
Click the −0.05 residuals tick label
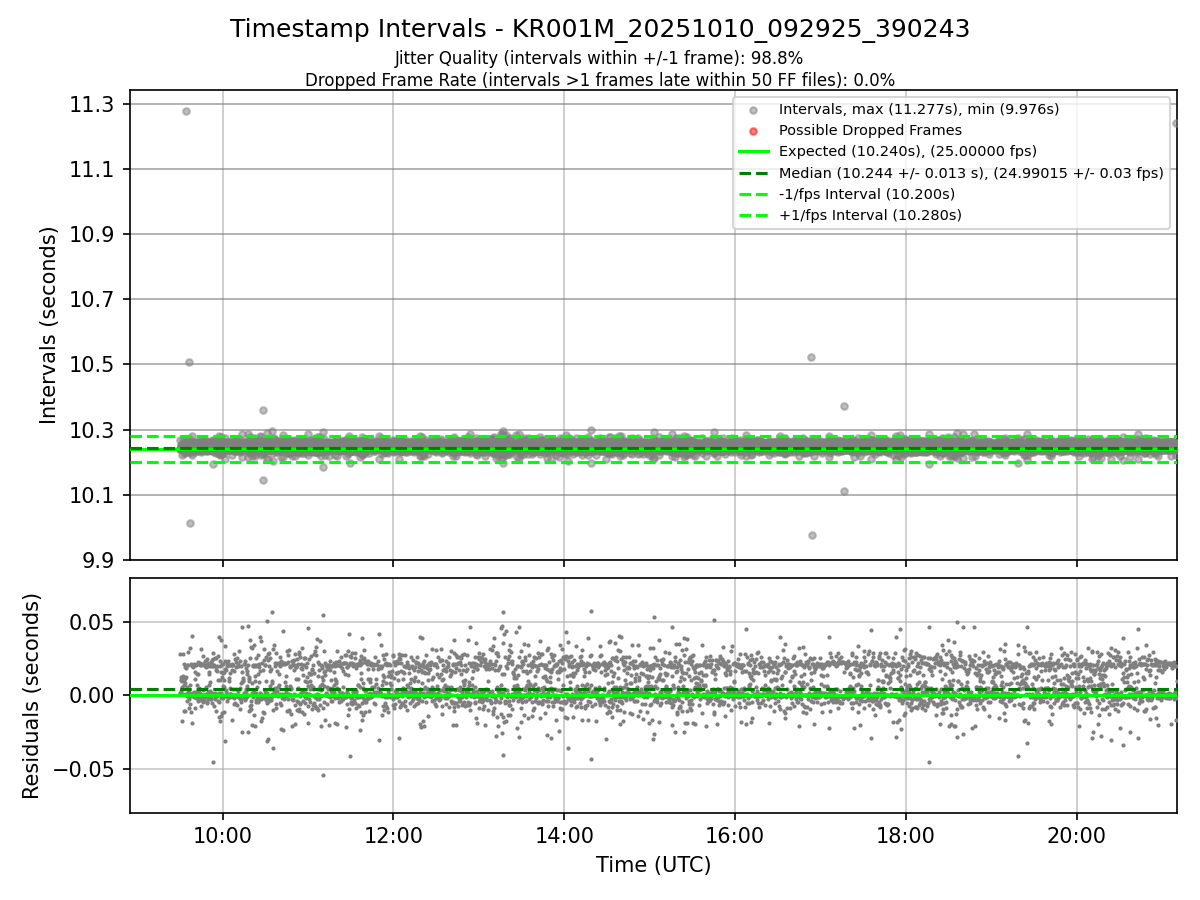click(85, 770)
